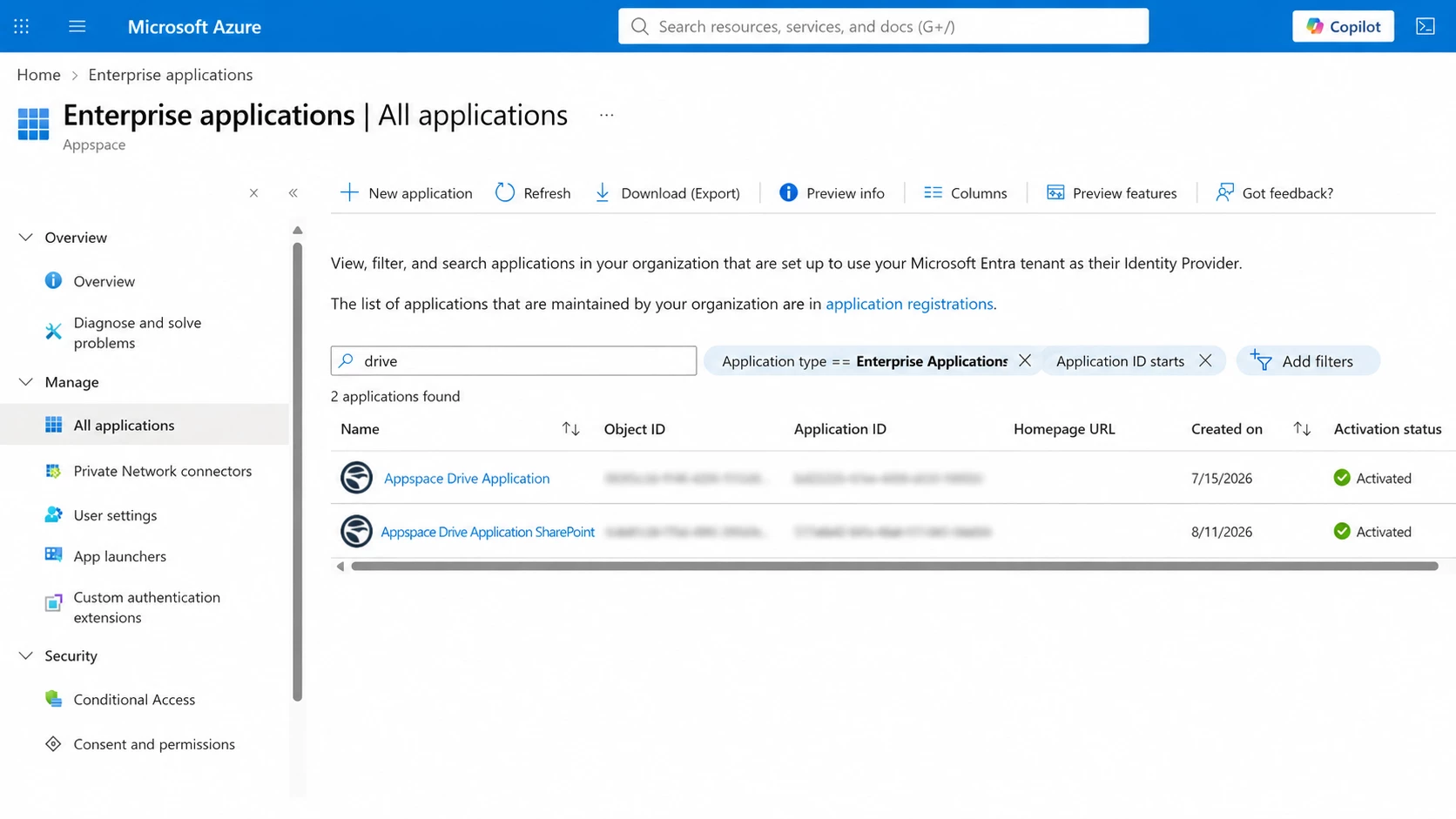Click the Appspace Drive Application SharePoint logo icon
This screenshot has height=819, width=1456.
click(x=356, y=531)
